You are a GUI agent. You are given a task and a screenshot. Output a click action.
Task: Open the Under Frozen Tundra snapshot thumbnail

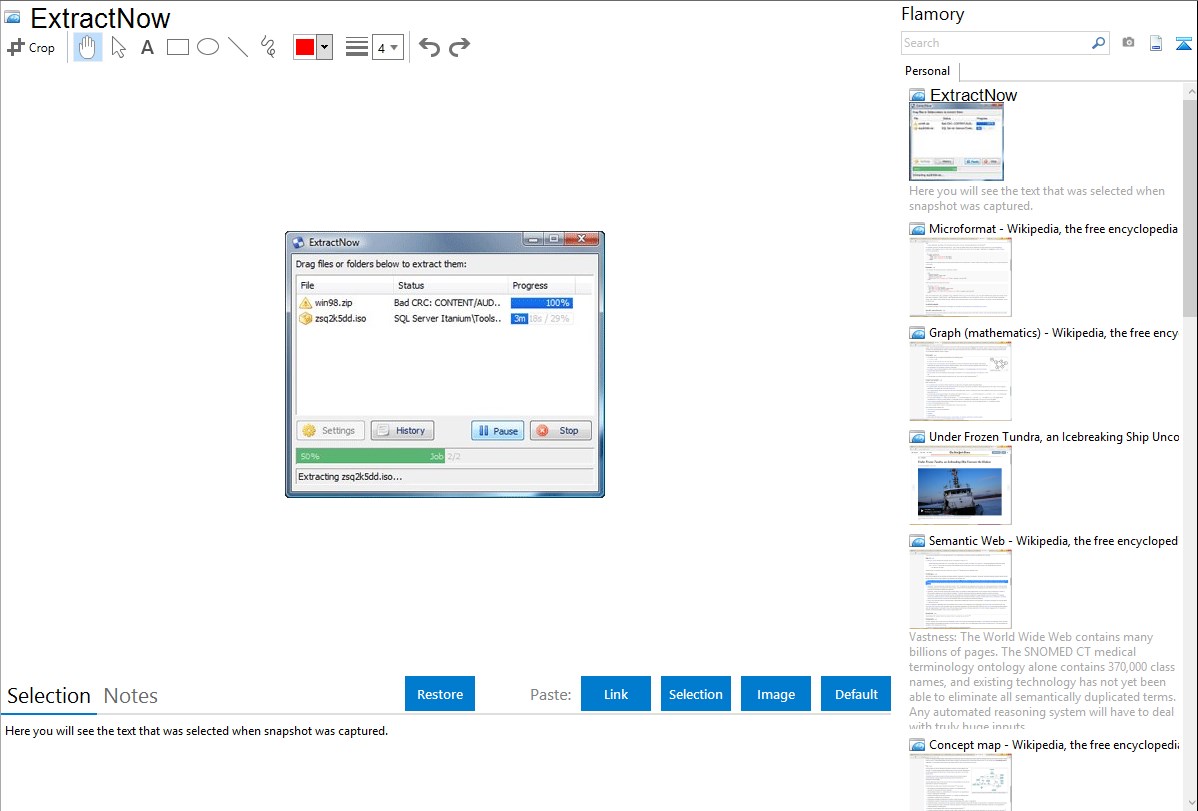960,485
